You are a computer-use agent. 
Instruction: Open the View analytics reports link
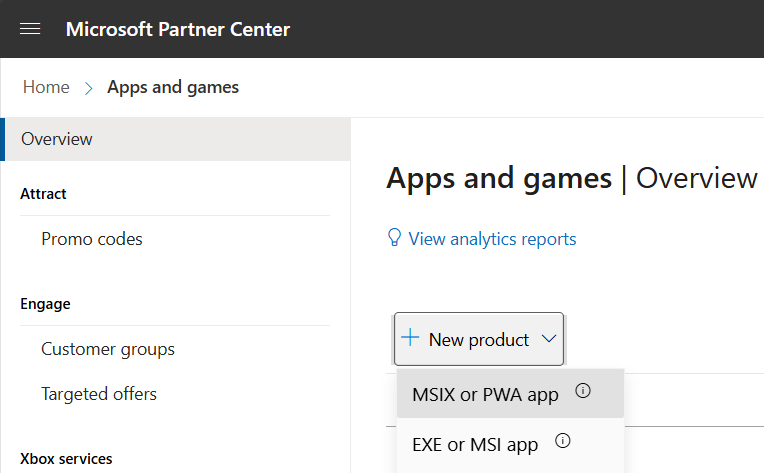[x=492, y=239]
